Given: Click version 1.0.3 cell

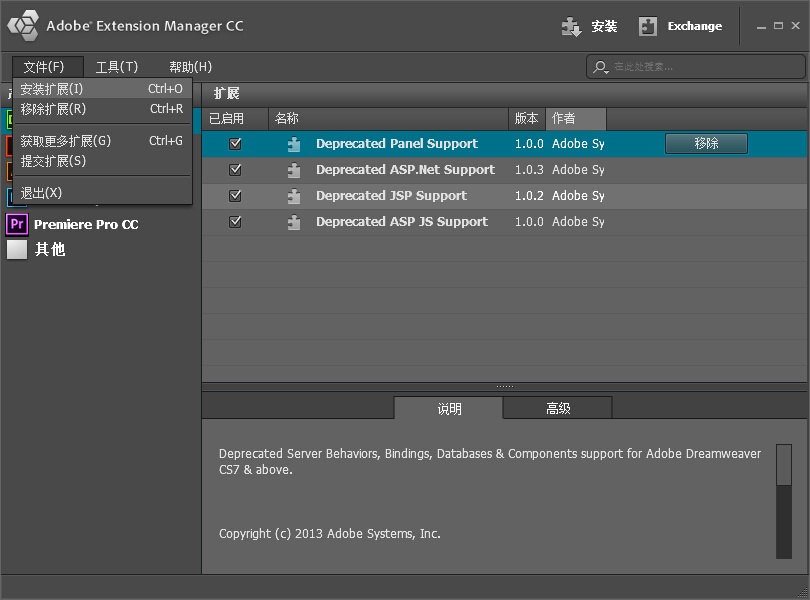Looking at the screenshot, I should (x=529, y=170).
